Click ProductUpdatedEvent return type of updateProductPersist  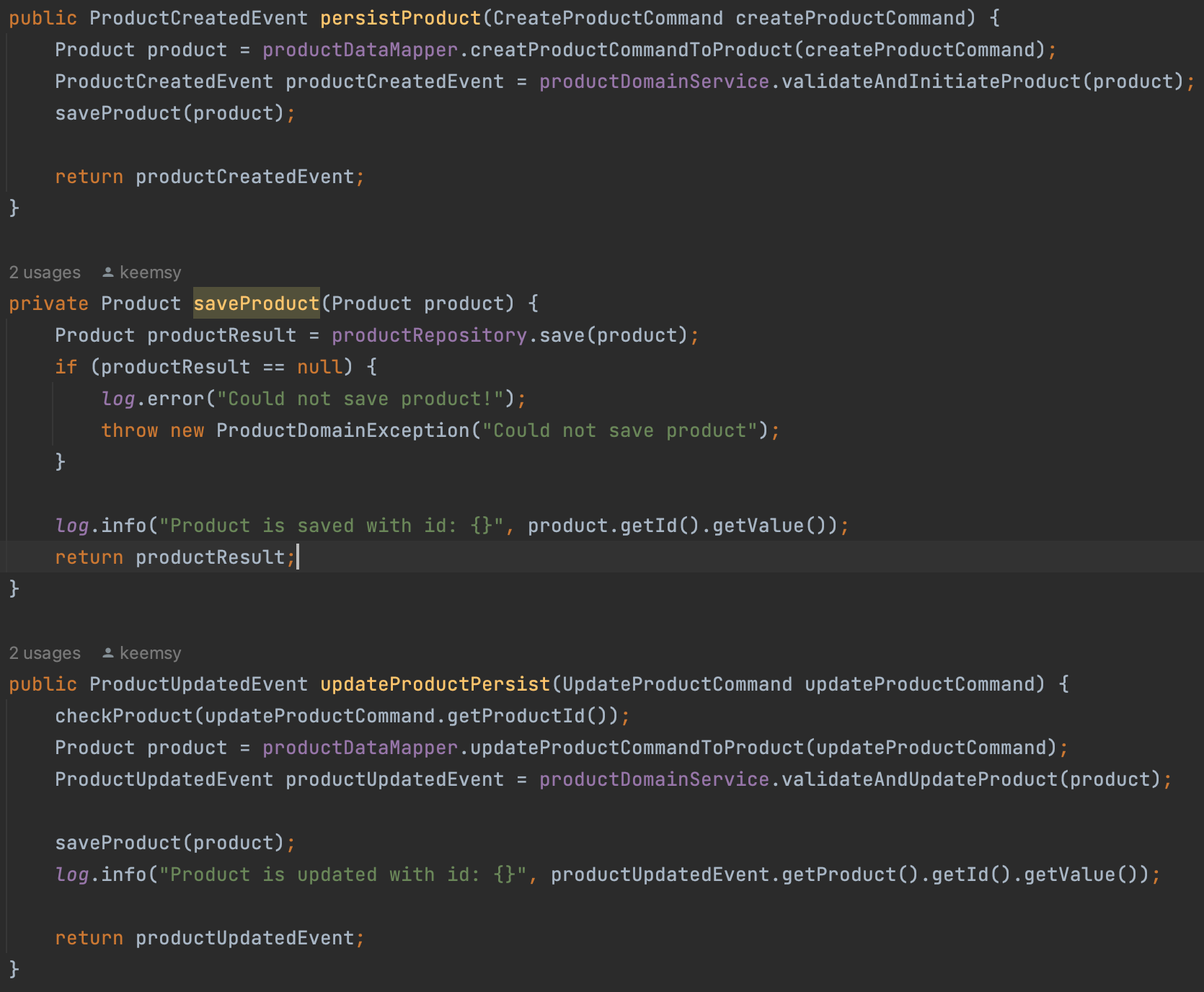(199, 684)
